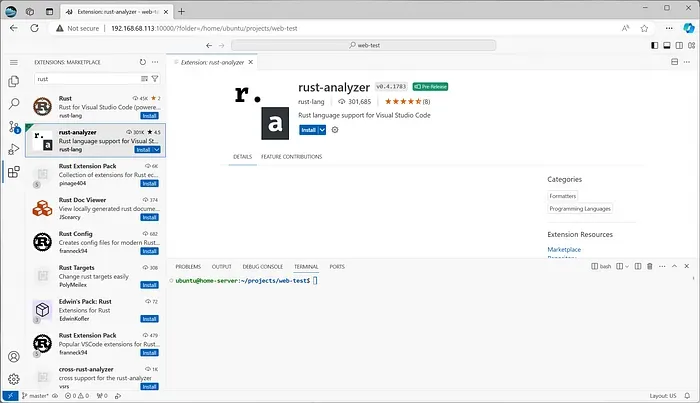
Task: Open the Marketplace resource link
Action: 564,249
